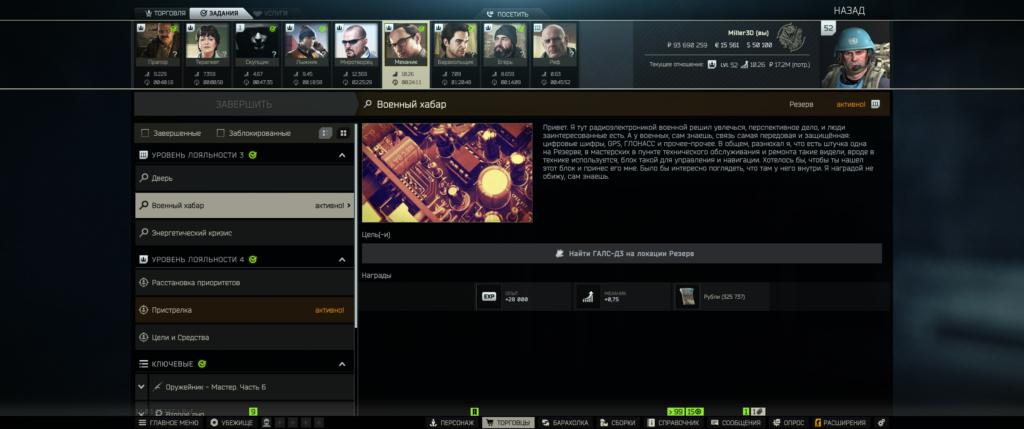The width and height of the screenshot is (1024, 429).
Task: Click the bottom bar character silhouette icon
Action: 266,423
